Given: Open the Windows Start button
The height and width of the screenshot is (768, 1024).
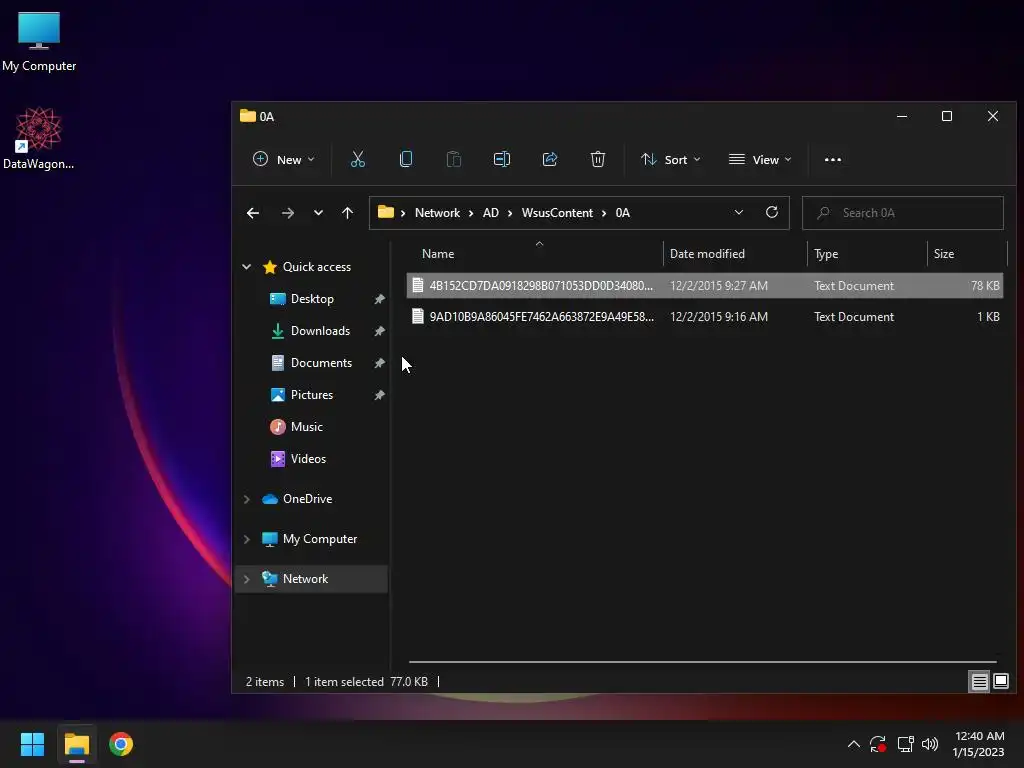Looking at the screenshot, I should click(x=32, y=744).
